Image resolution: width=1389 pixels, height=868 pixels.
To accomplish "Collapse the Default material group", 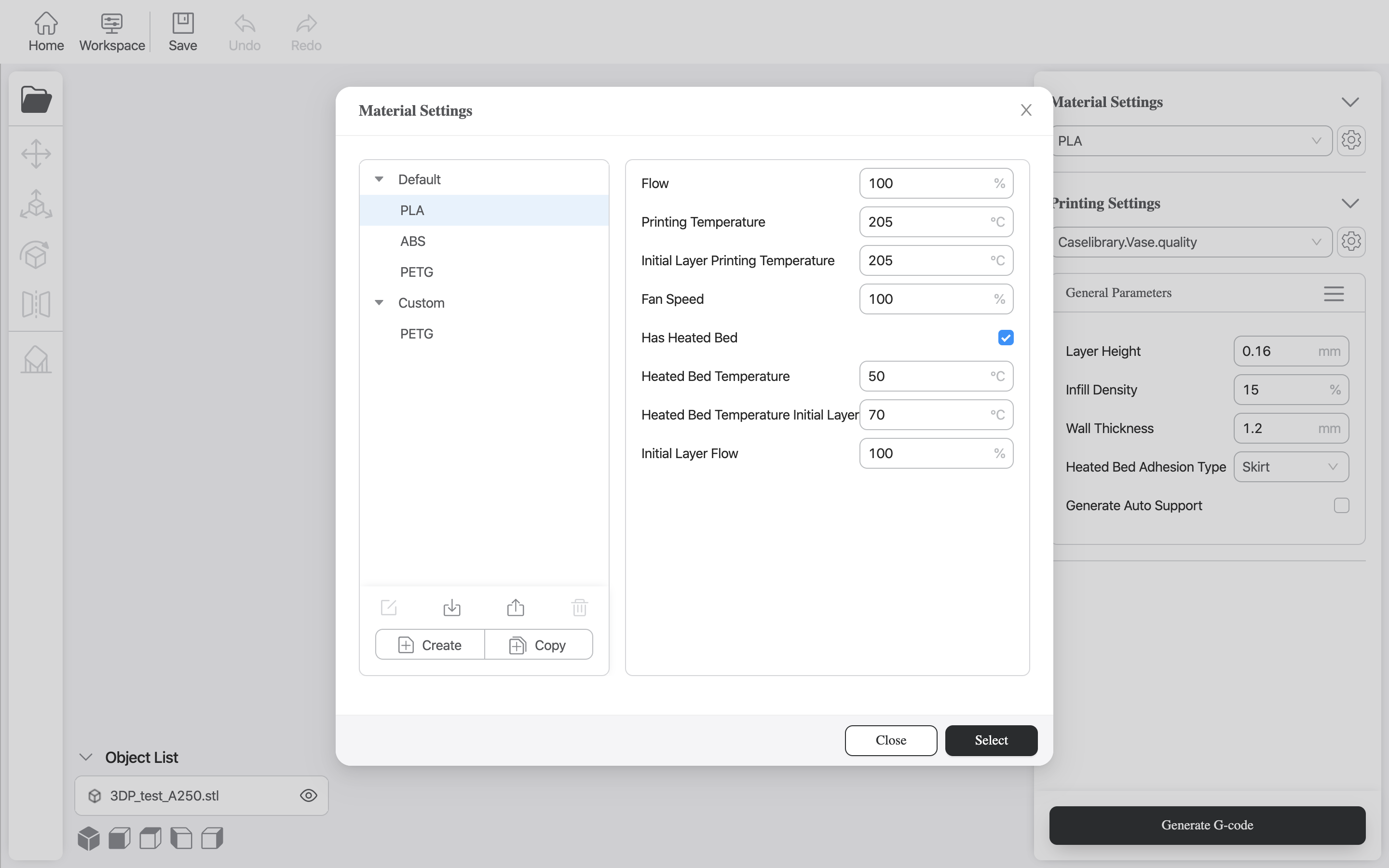I will click(379, 179).
